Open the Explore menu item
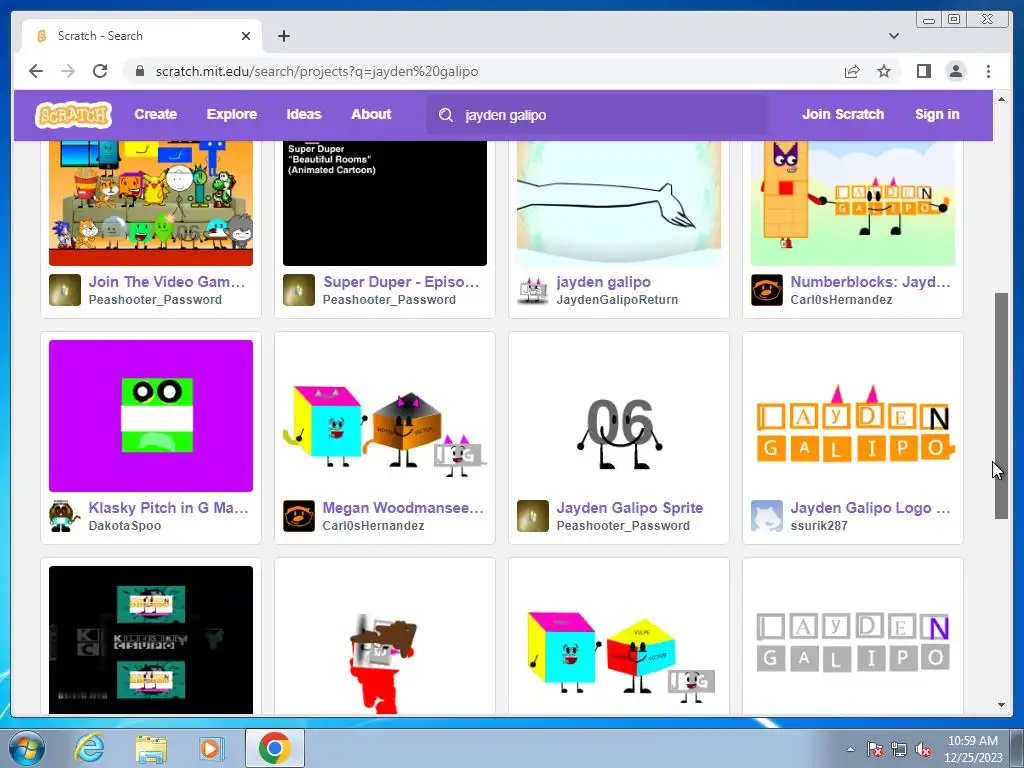Screen dimensions: 1024x768 point(232,114)
